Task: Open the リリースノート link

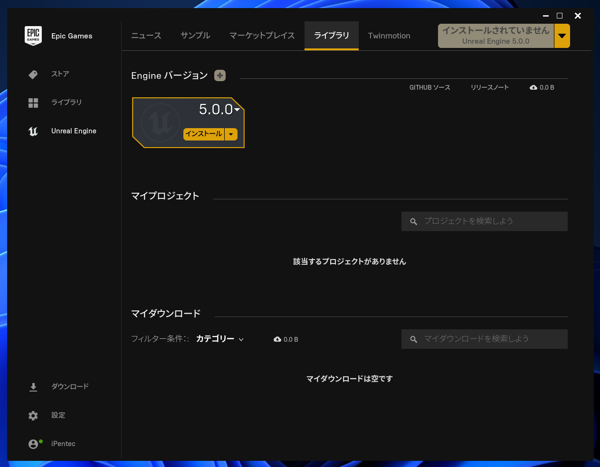Action: 490,88
